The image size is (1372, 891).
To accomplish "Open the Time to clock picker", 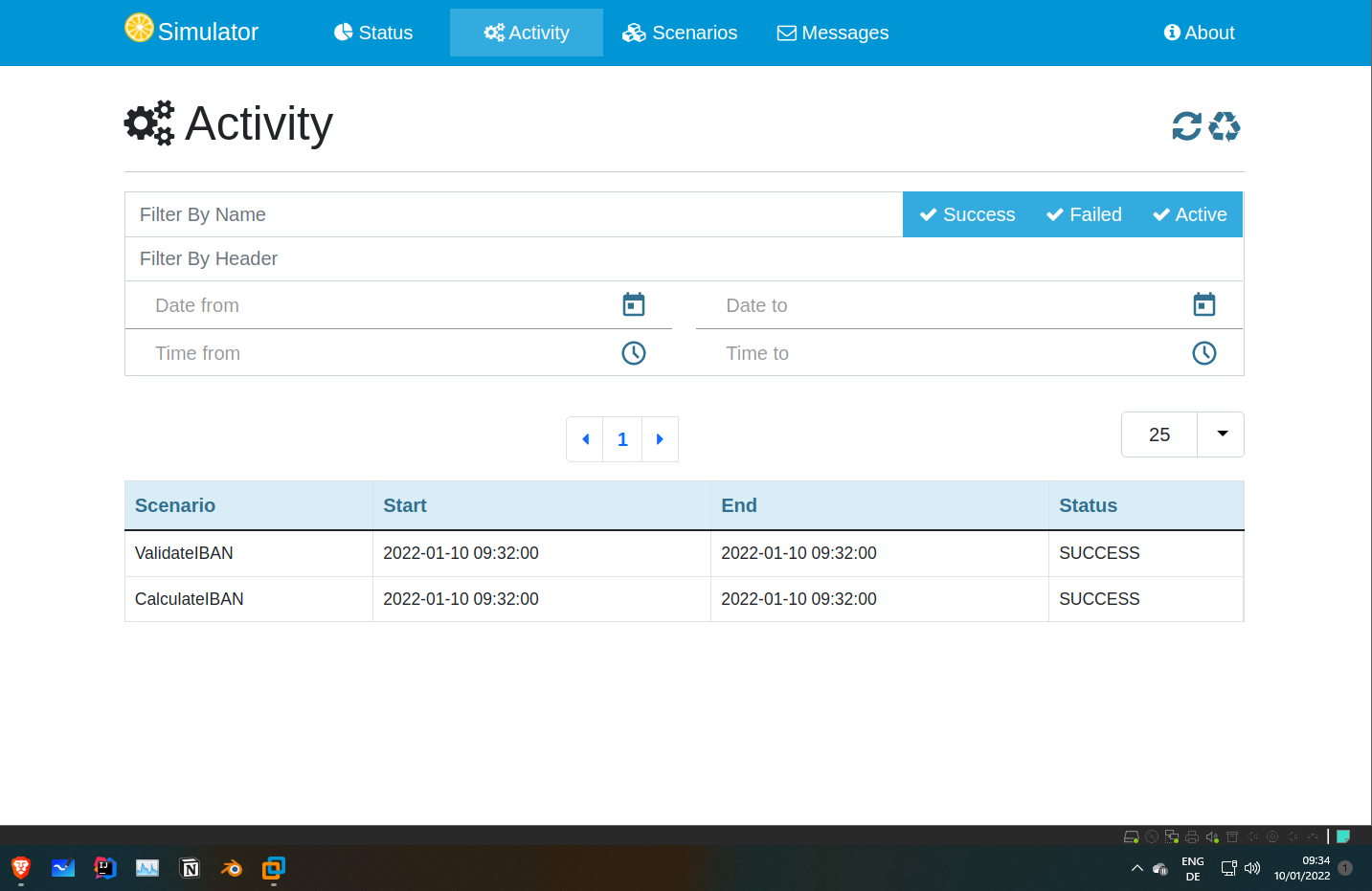I will (x=1203, y=352).
